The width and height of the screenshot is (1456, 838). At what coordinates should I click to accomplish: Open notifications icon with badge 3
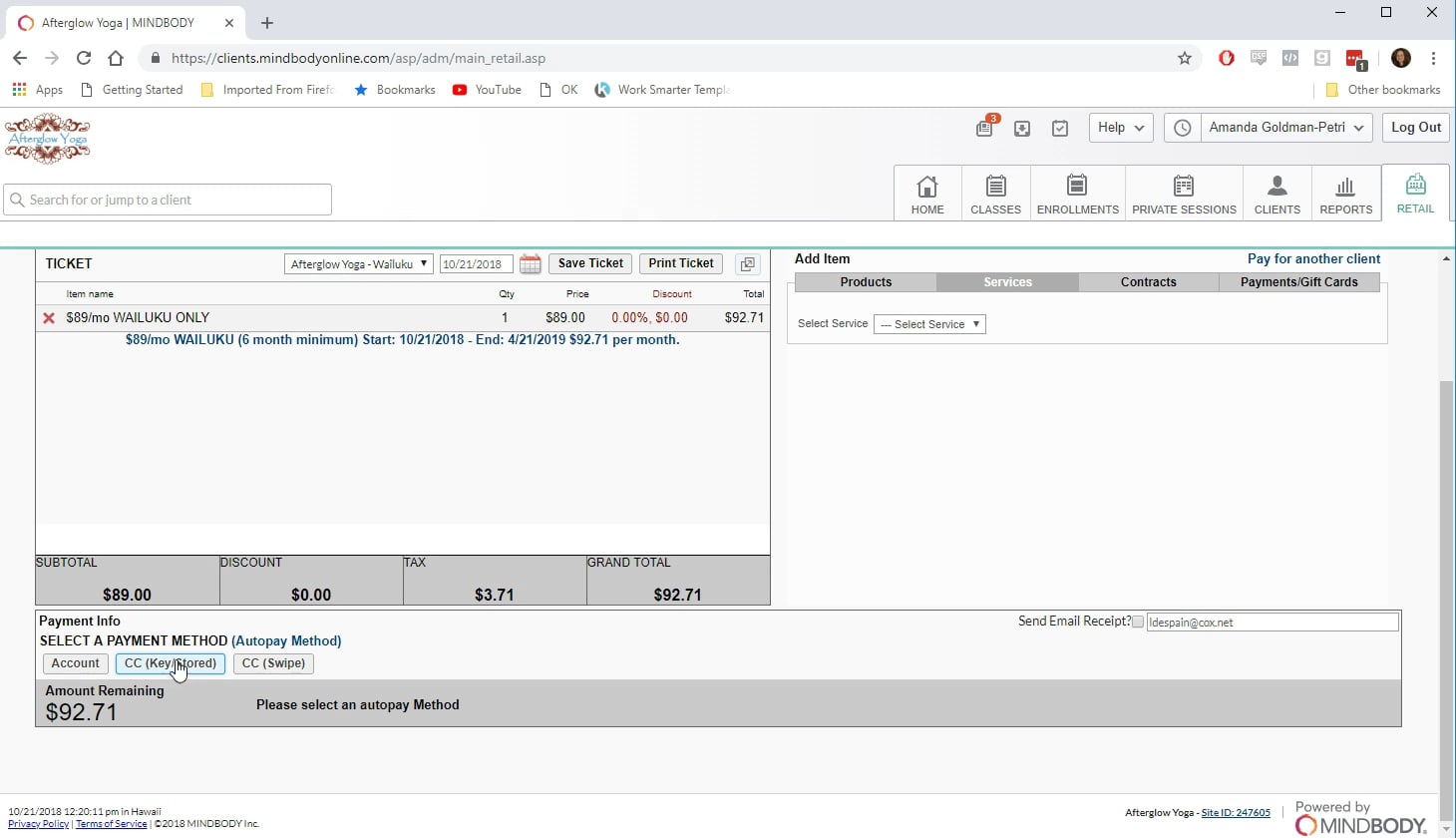985,128
